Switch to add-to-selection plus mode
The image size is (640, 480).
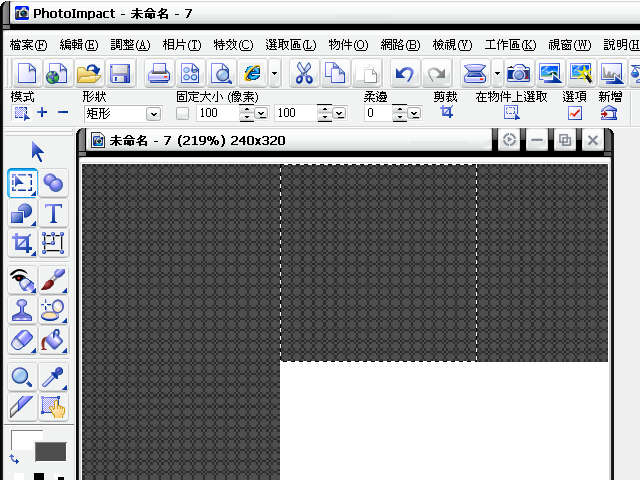42,112
